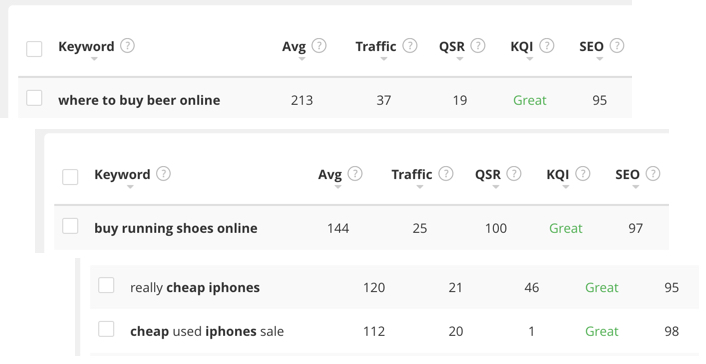The height and width of the screenshot is (364, 706).
Task: Select all keywords with the top table header checkbox
Action: (x=34, y=49)
